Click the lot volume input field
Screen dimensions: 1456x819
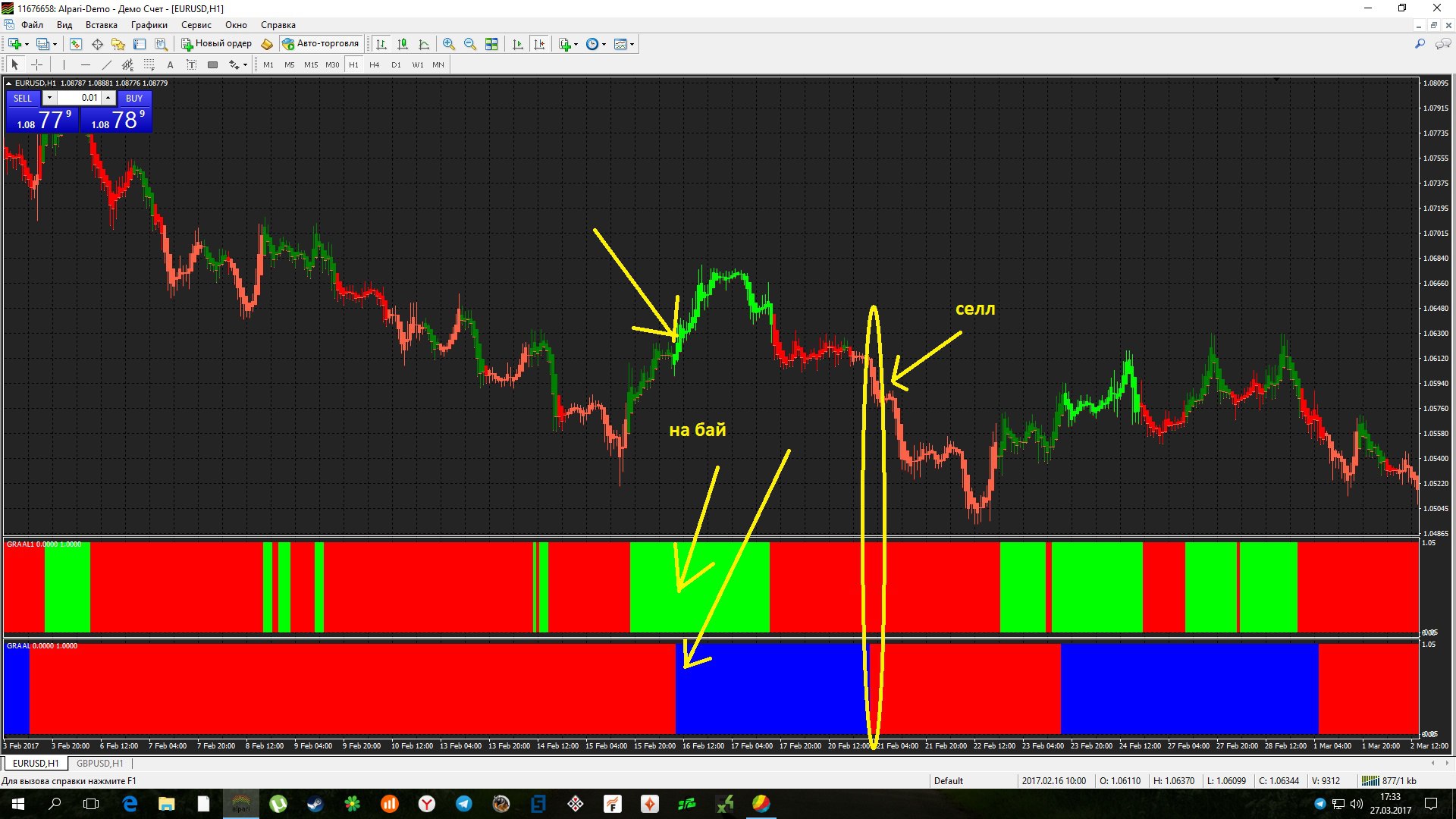point(80,98)
